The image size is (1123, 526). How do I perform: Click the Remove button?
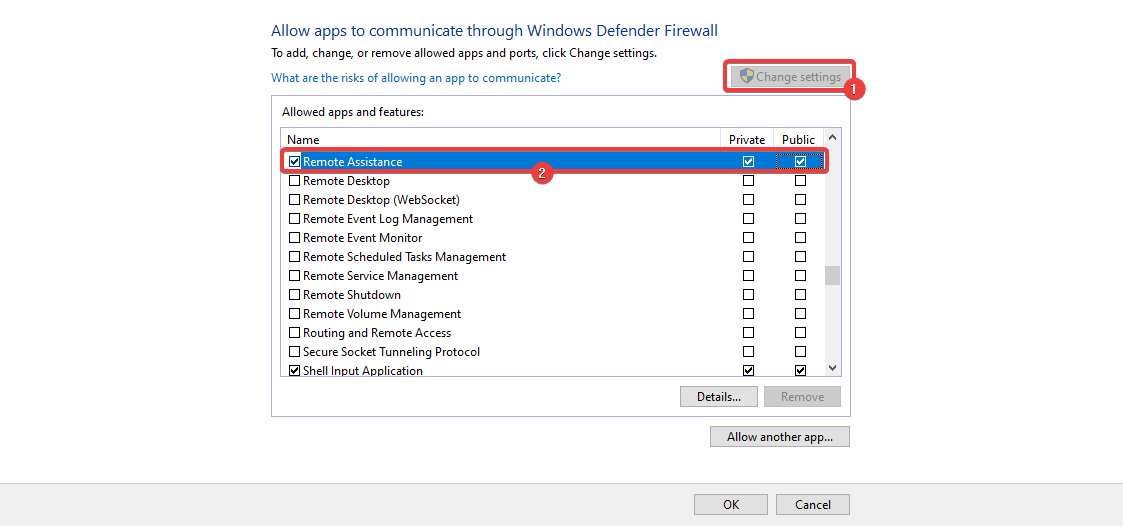pyautogui.click(x=802, y=396)
